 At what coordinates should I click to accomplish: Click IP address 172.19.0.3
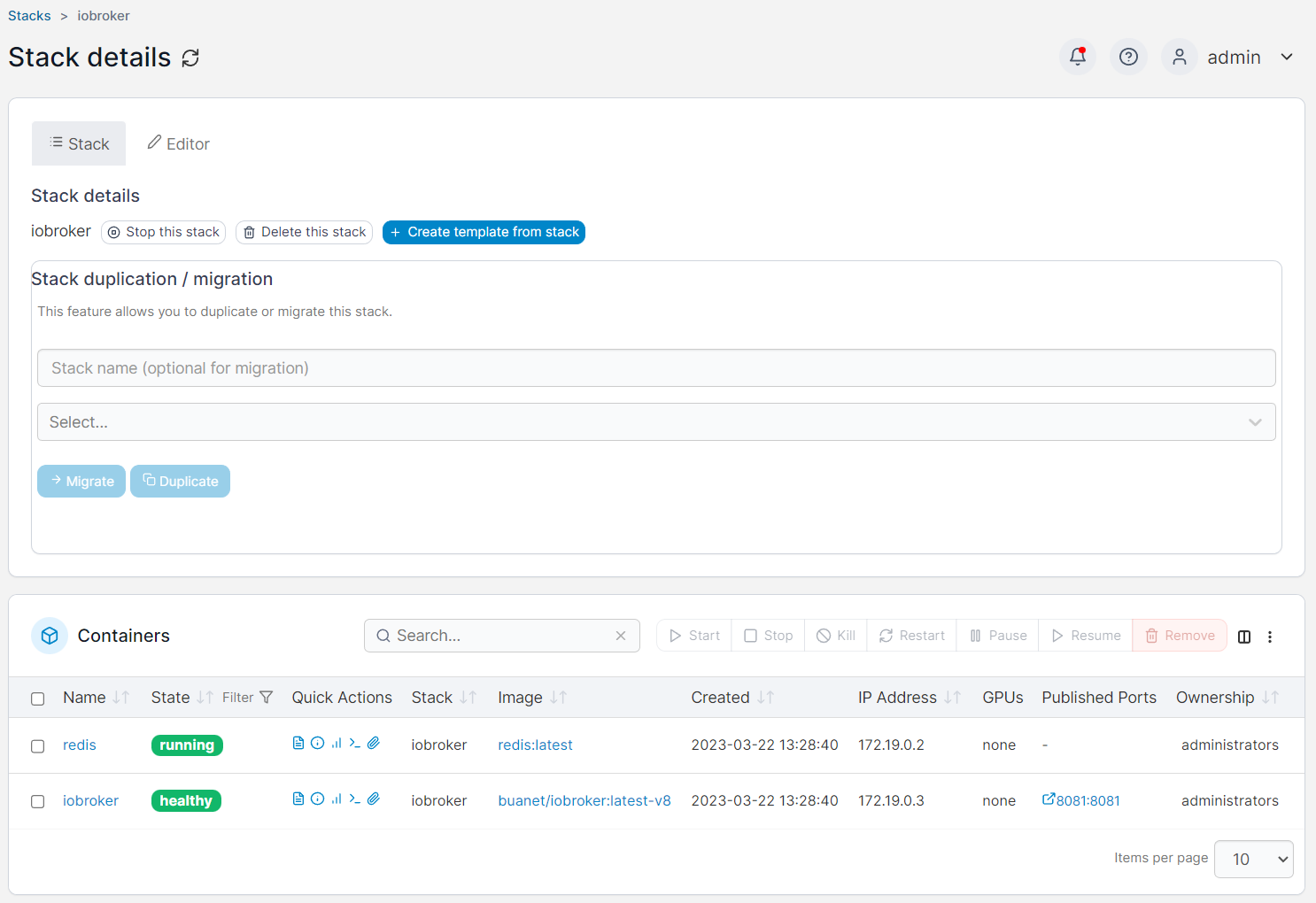click(x=891, y=800)
